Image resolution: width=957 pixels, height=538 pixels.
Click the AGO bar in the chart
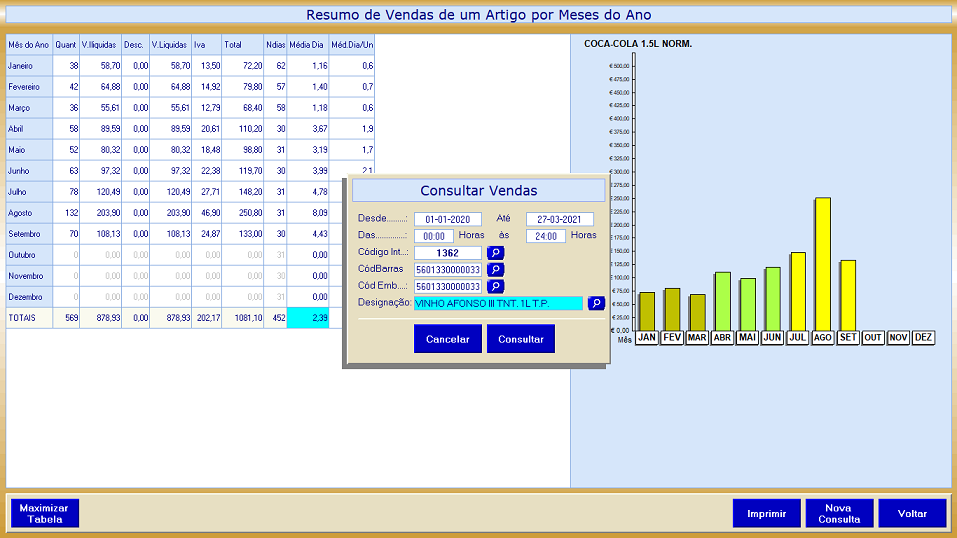tap(822, 265)
